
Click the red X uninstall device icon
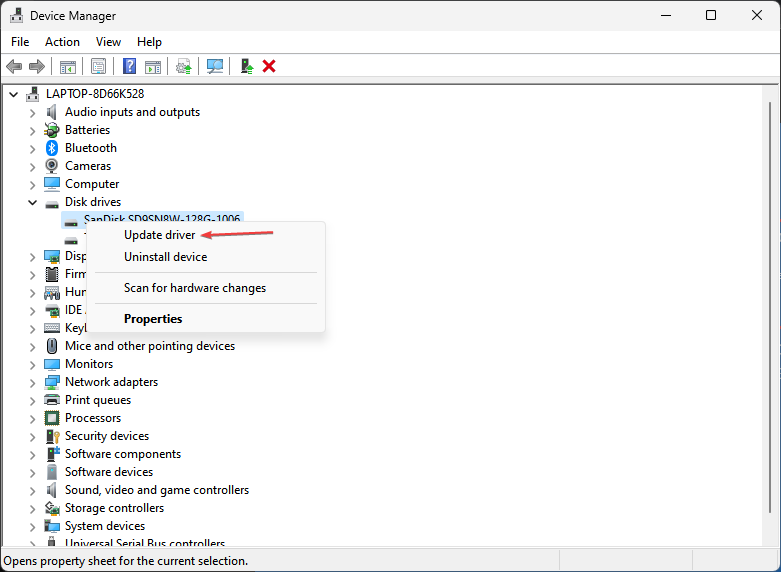[269, 66]
